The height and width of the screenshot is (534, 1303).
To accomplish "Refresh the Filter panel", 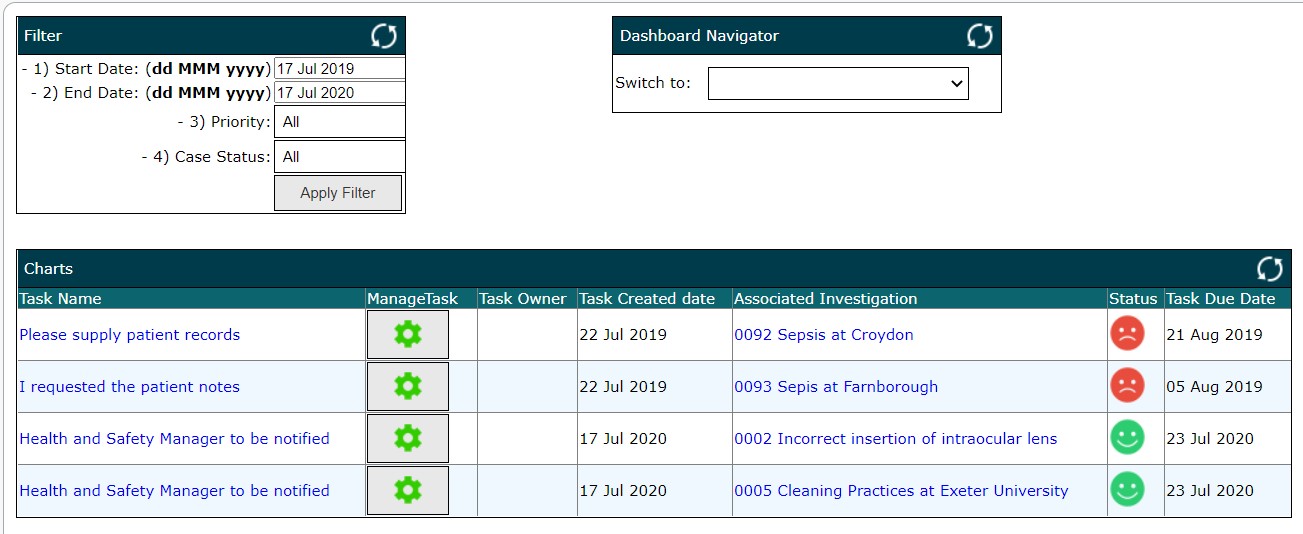I will click(x=384, y=36).
